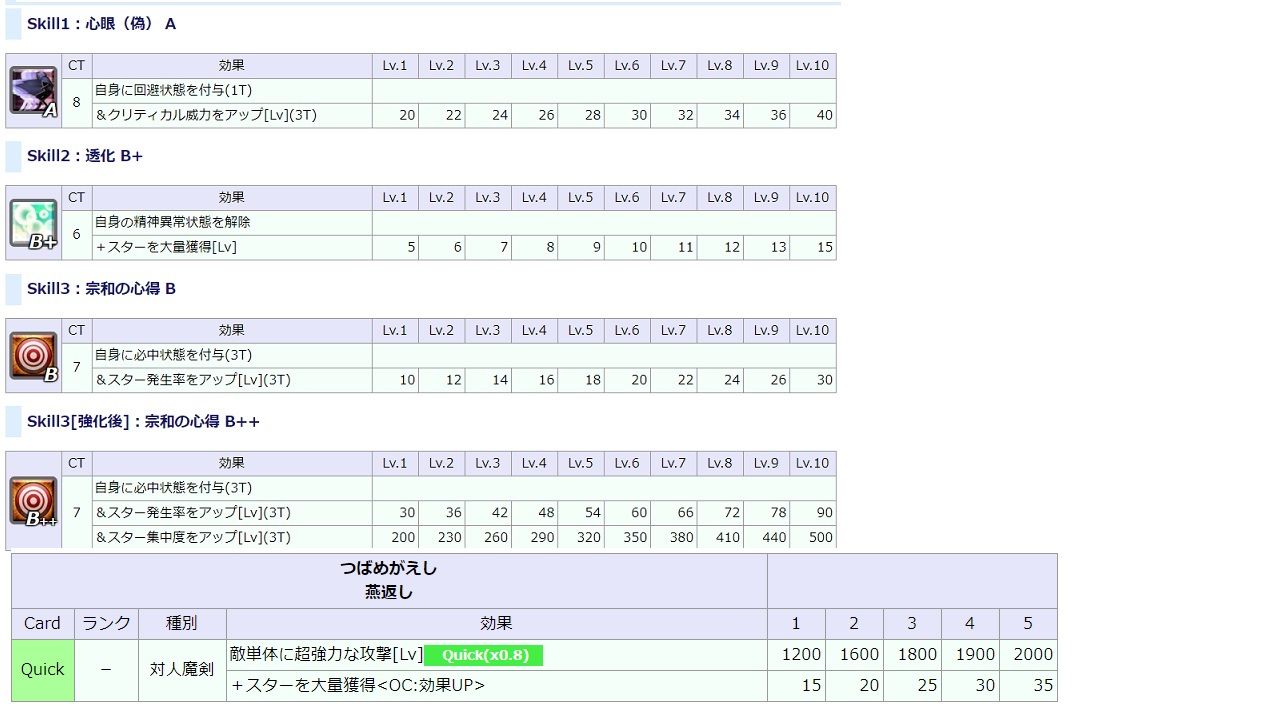
Task: Click the Skill3[強化後]：宗和の心得 B++ heading
Action: pos(143,422)
